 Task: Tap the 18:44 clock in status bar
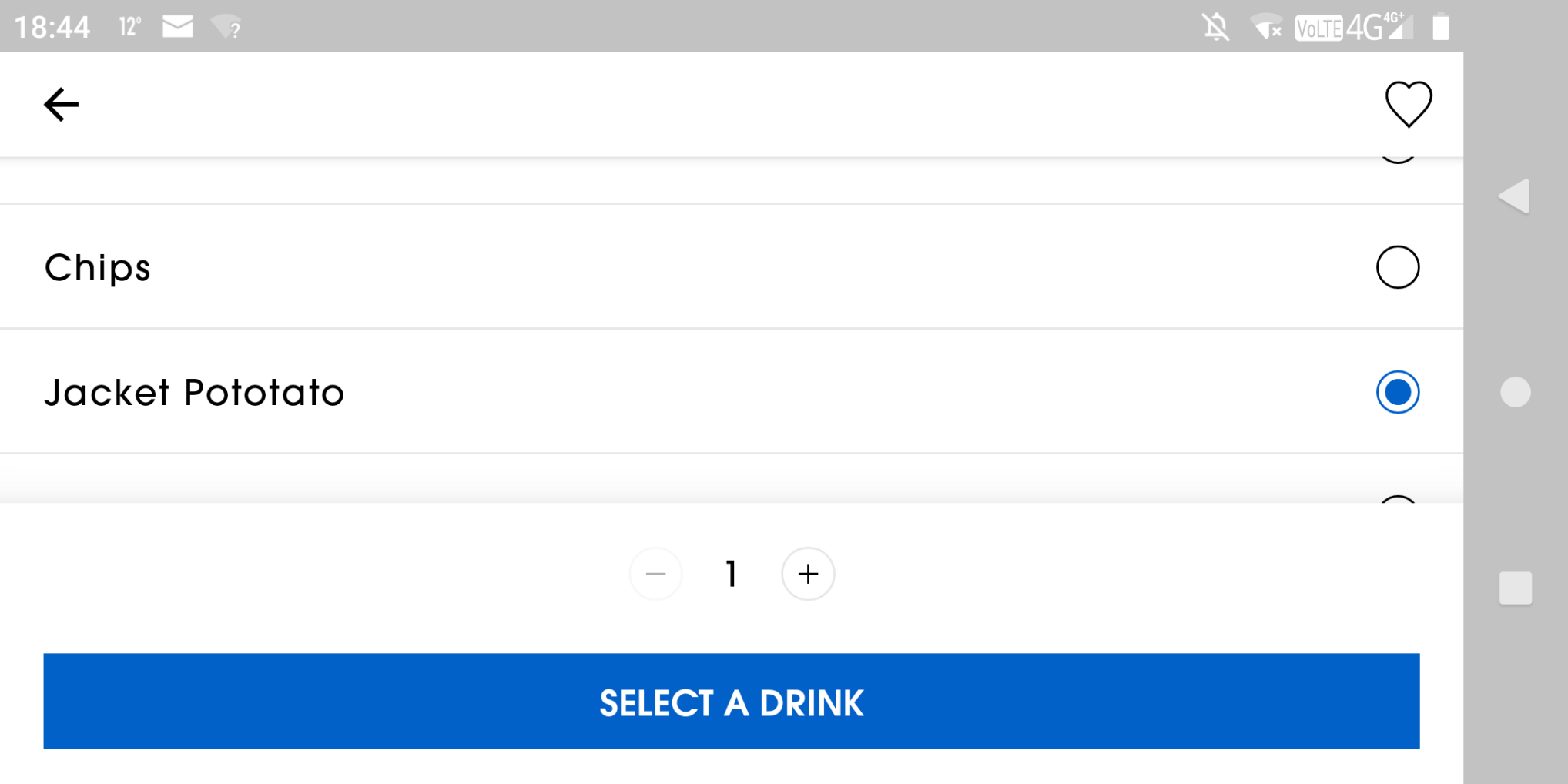(x=52, y=28)
